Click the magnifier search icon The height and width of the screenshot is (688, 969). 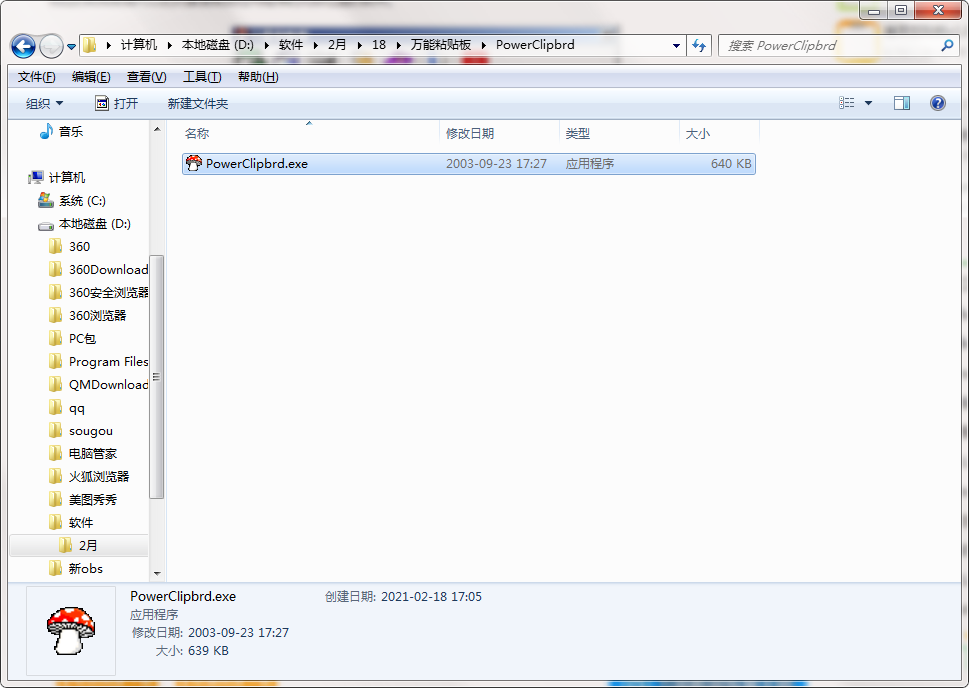[947, 45]
